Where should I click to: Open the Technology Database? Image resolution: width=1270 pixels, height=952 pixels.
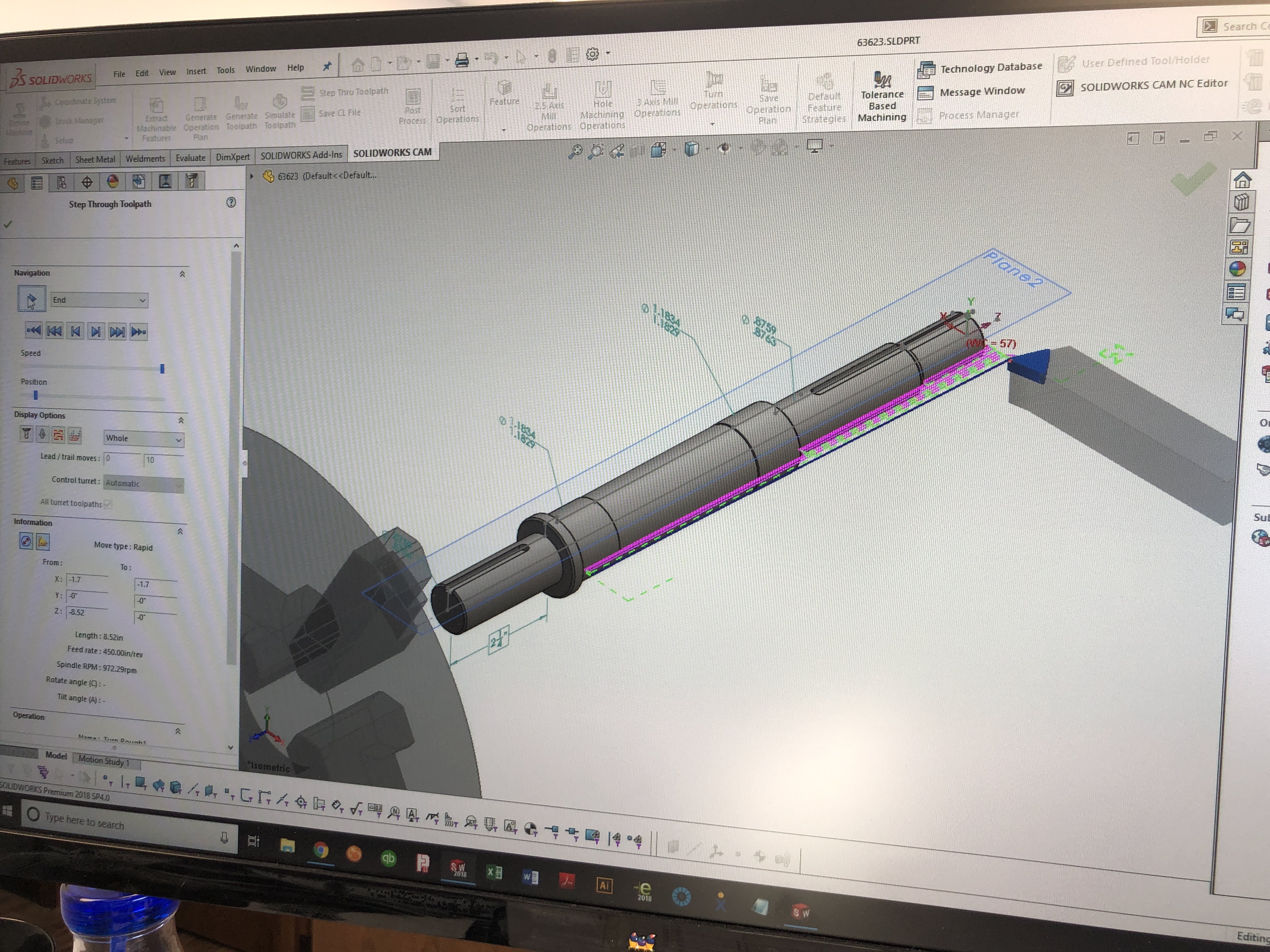point(980,68)
